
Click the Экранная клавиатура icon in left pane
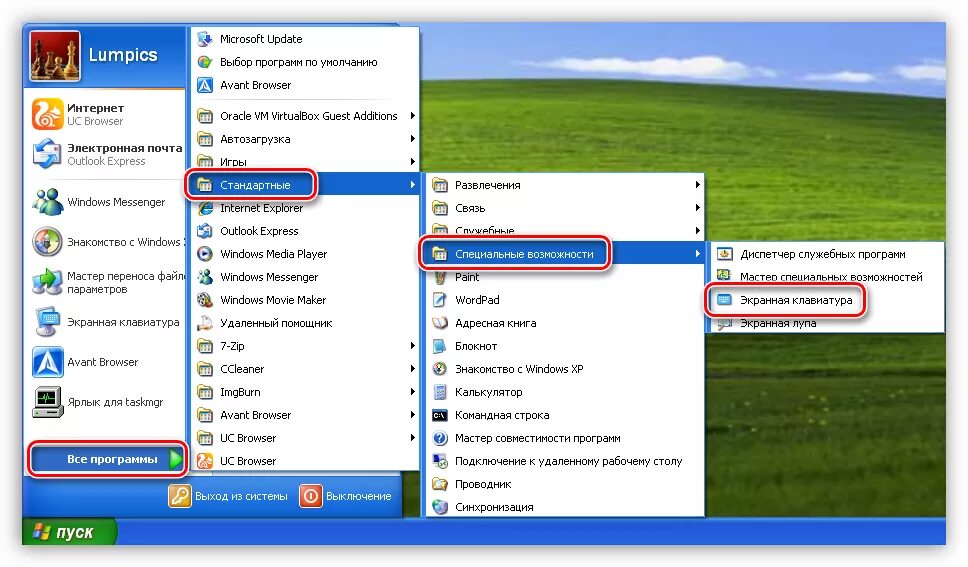coord(48,322)
